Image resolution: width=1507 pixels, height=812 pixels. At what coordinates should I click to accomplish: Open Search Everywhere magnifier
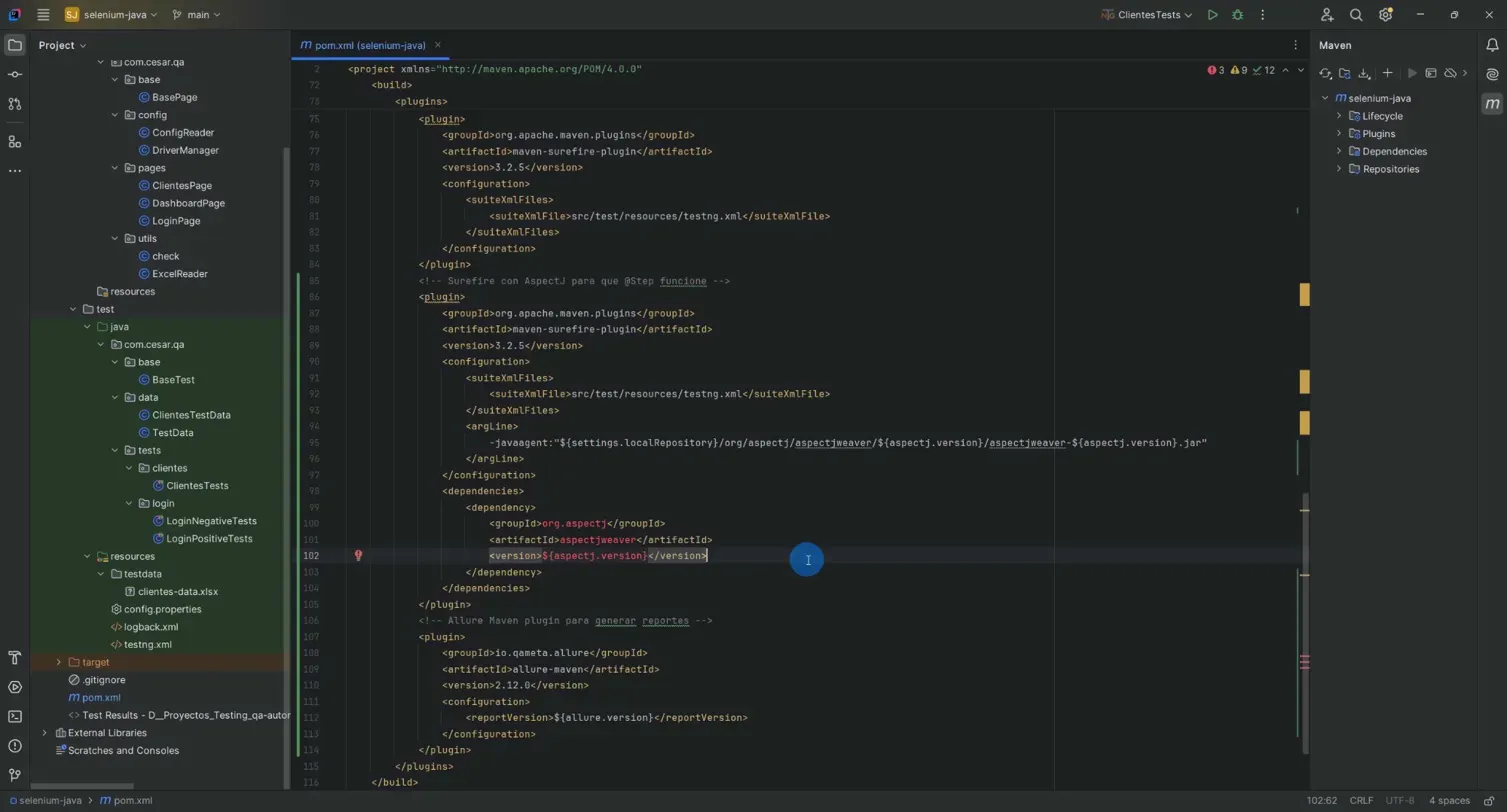coord(1356,14)
